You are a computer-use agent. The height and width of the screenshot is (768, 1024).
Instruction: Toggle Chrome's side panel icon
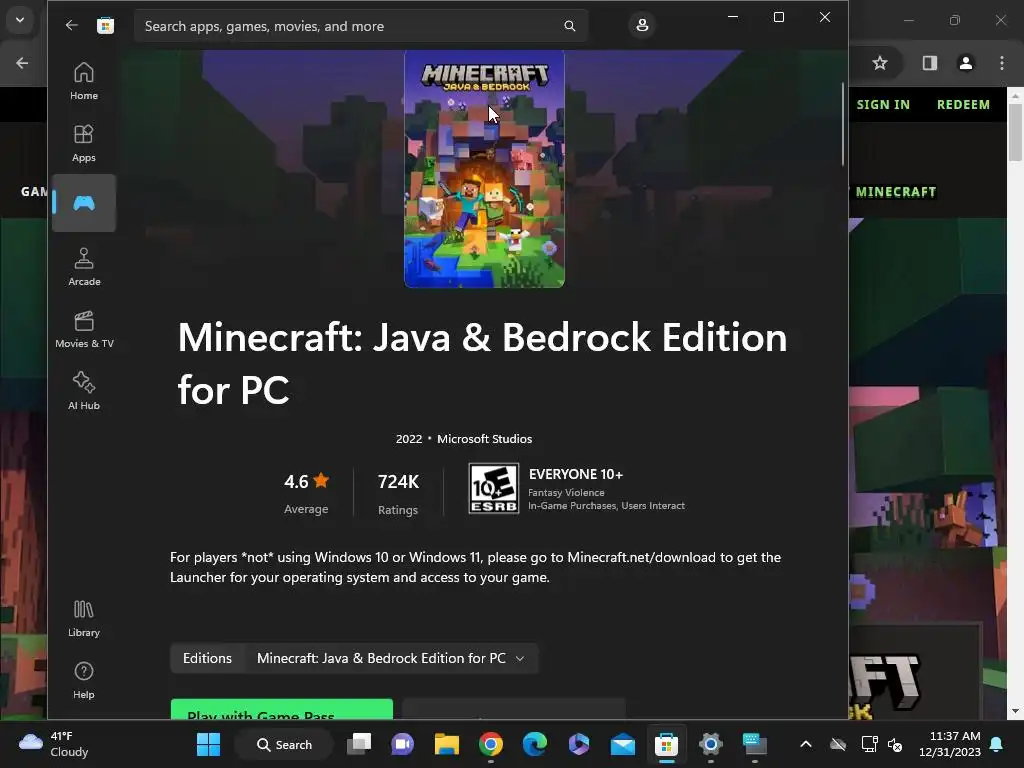click(930, 63)
